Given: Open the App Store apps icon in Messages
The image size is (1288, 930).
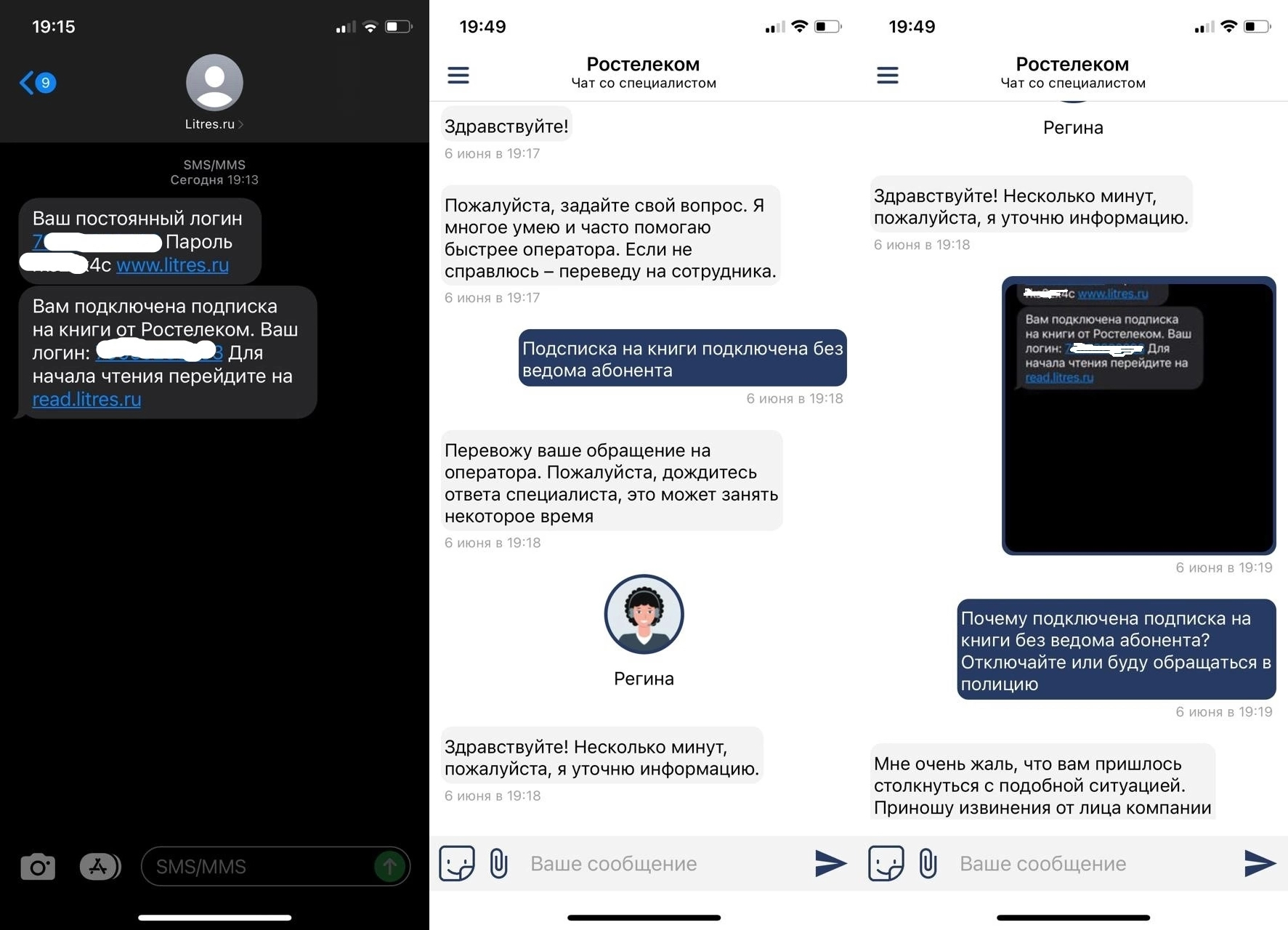Looking at the screenshot, I should tap(100, 867).
